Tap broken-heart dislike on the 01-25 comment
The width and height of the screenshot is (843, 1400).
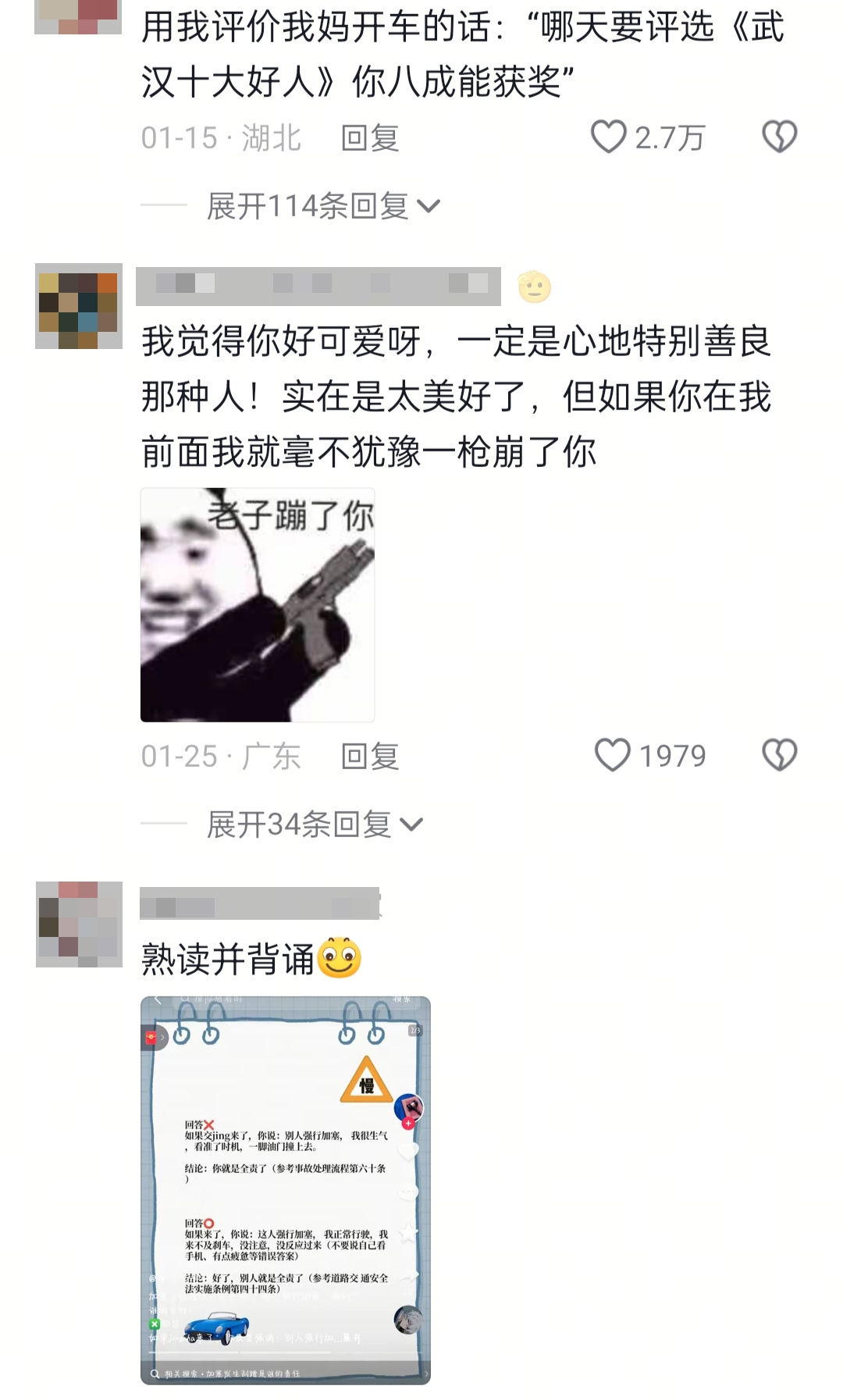[x=779, y=756]
